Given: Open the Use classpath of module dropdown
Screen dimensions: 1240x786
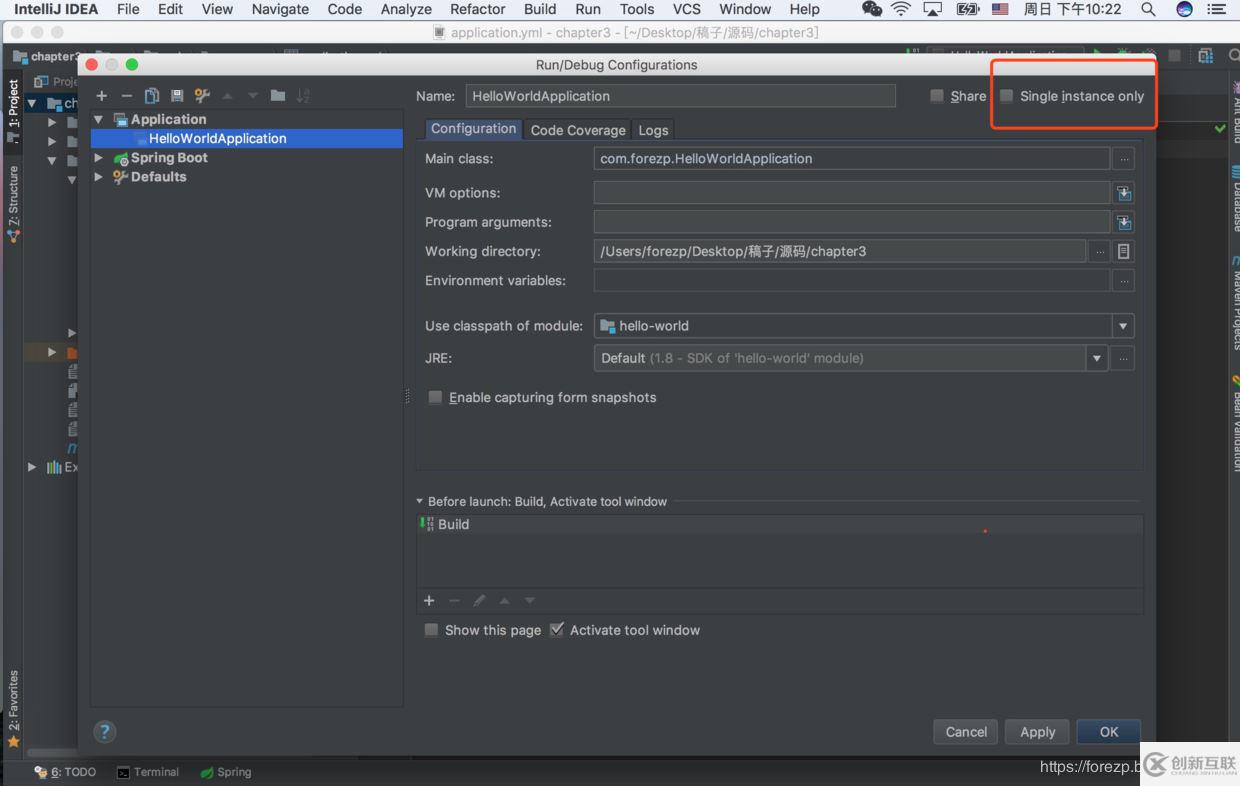Looking at the screenshot, I should [1122, 326].
